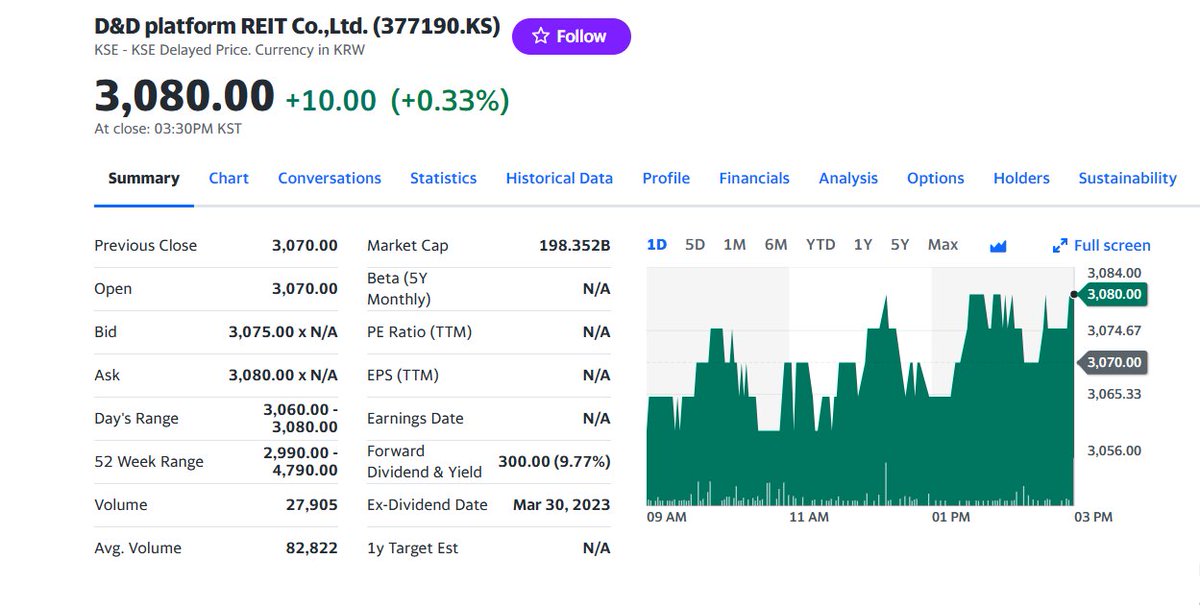Viewport: 1200px width, 608px height.
Task: Switch to the Chart tab
Action: (x=229, y=178)
